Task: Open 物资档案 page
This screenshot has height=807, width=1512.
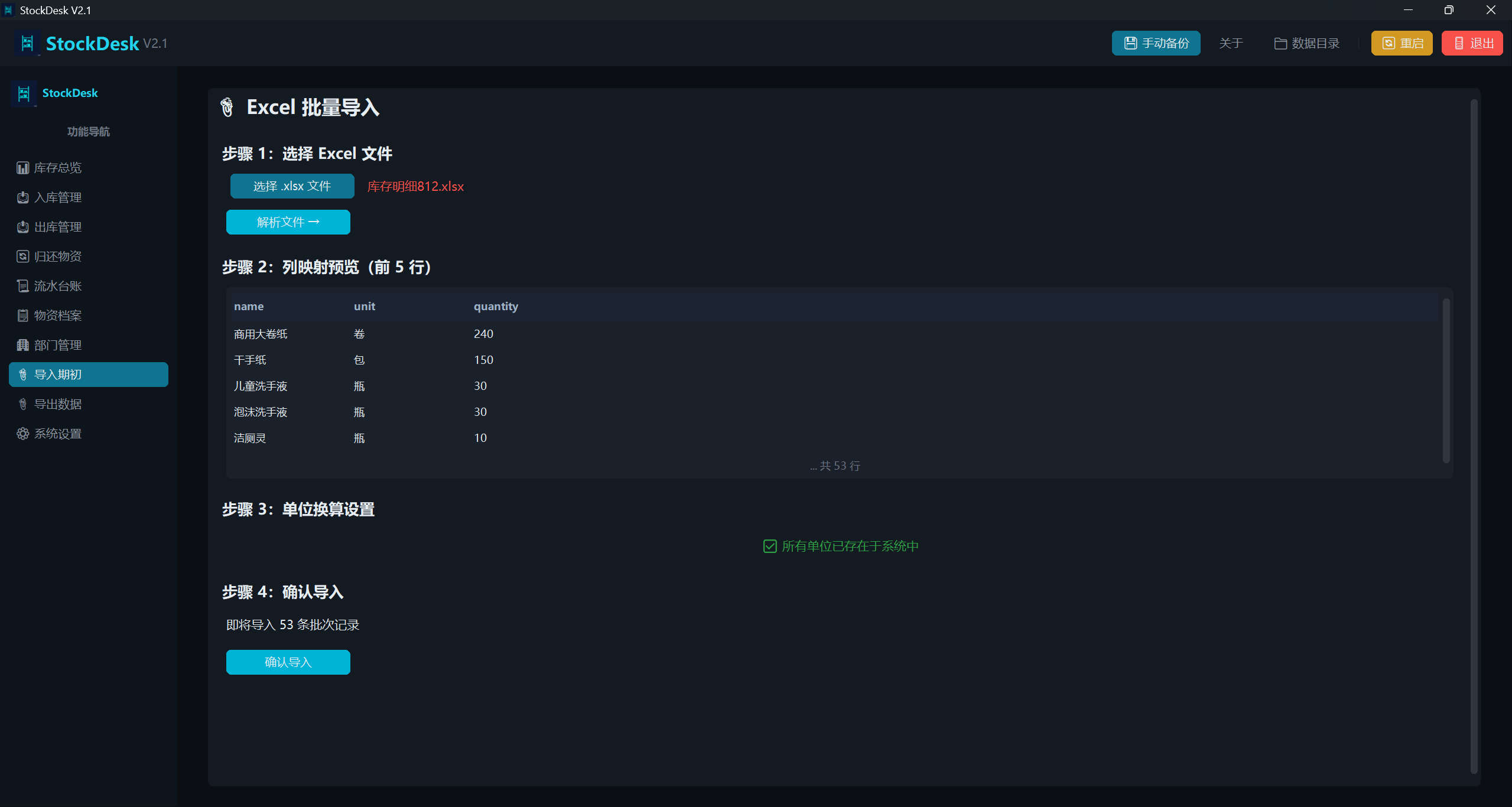Action: 89,315
